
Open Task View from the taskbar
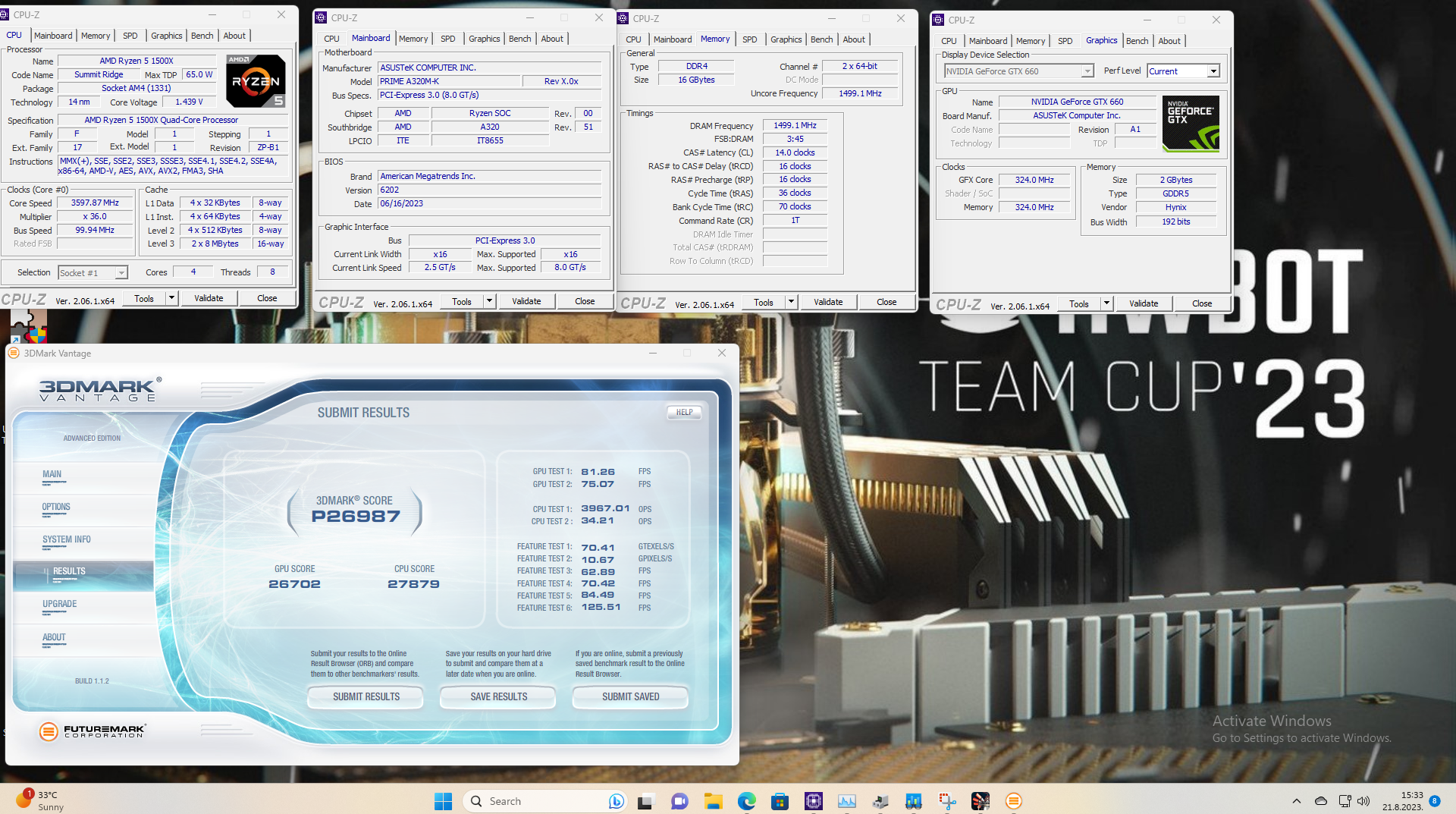(x=645, y=801)
